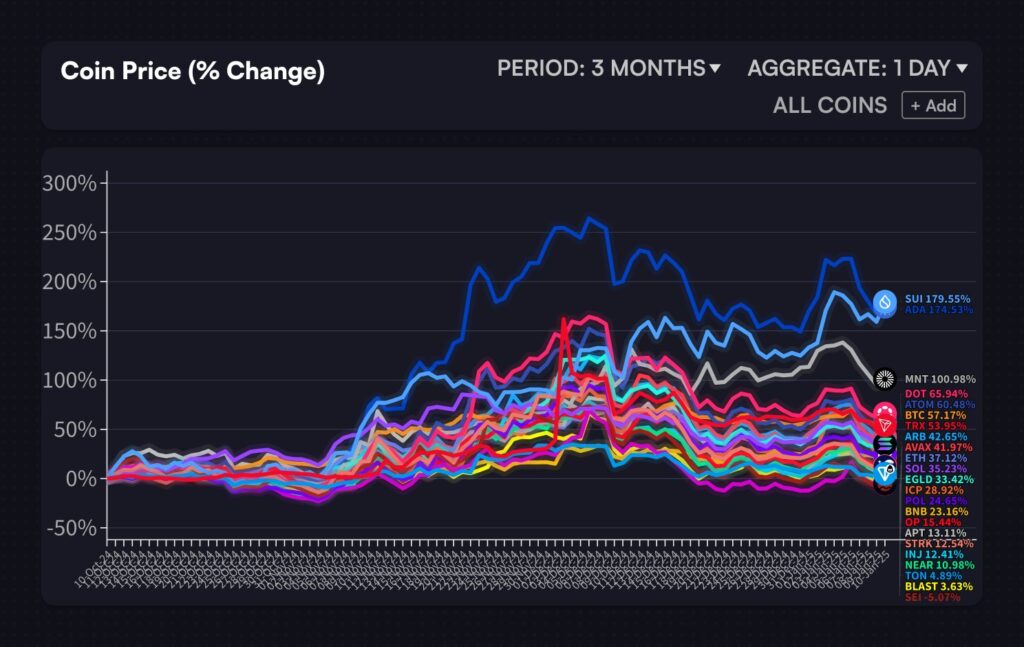
Task: Select the MNT 100.98% legend label
Action: [x=940, y=379]
